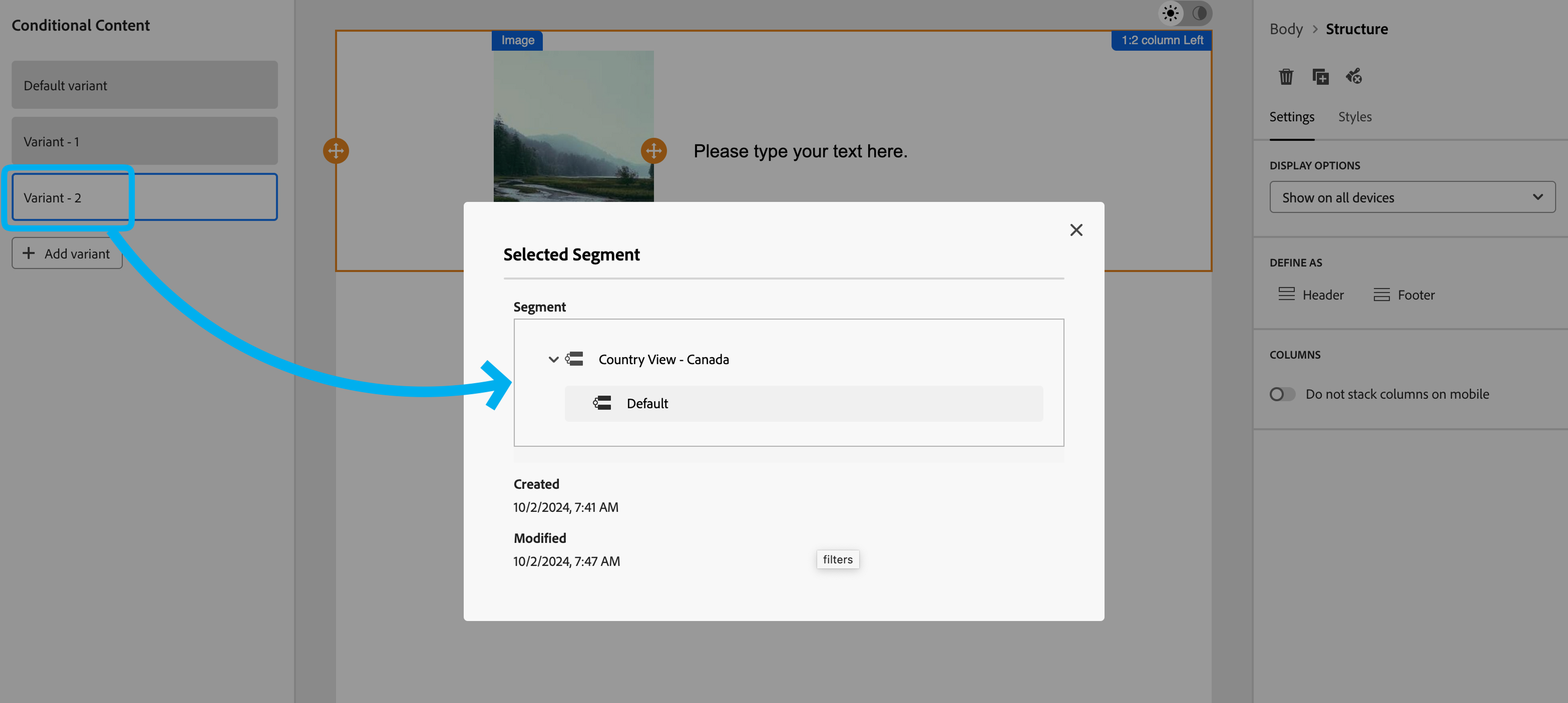Select Country View - Canada label
The height and width of the screenshot is (703, 1568).
(x=664, y=360)
